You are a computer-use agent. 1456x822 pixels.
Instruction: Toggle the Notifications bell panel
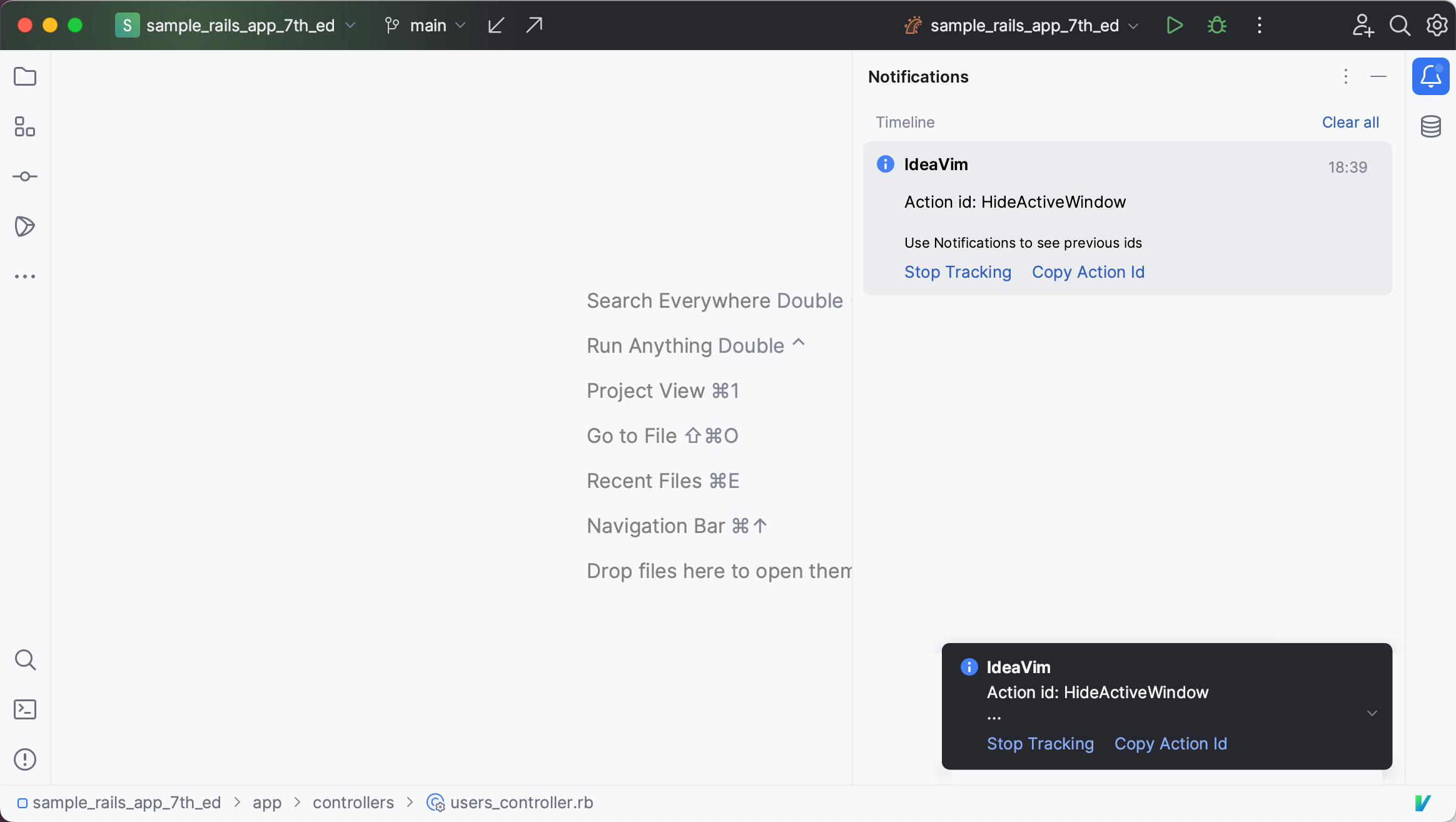click(1431, 76)
